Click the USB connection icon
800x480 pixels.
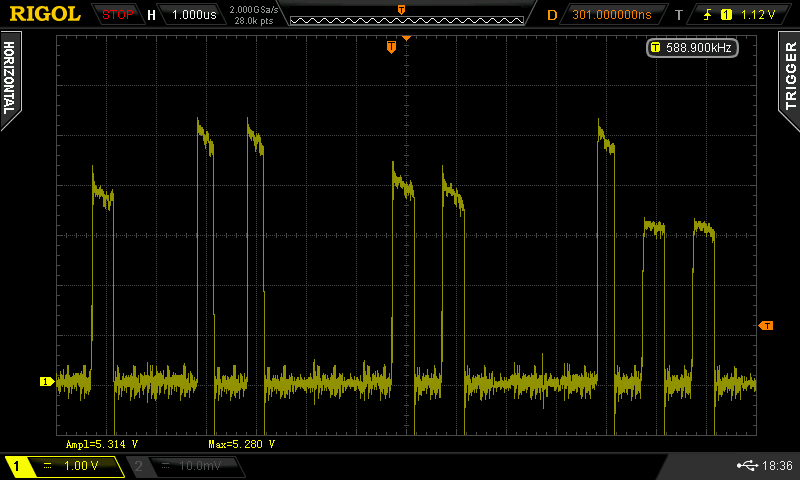747,465
